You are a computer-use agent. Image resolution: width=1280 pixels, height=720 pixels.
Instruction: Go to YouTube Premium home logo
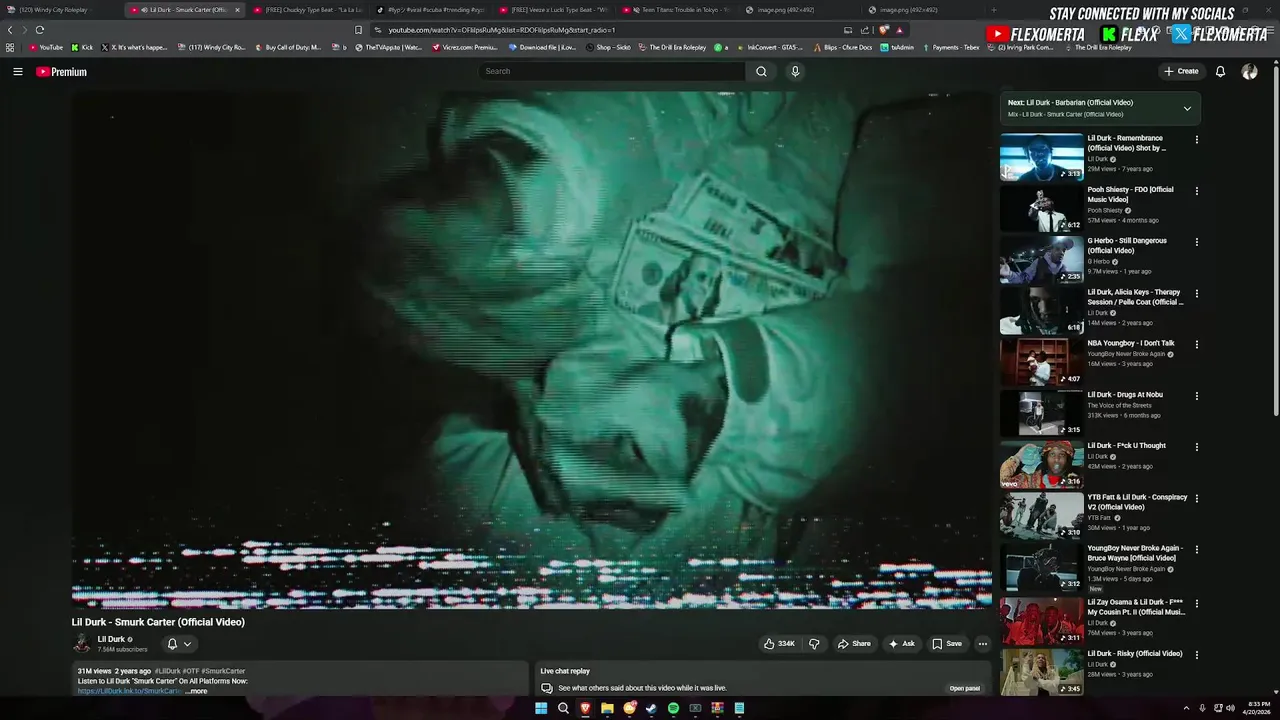click(x=61, y=72)
